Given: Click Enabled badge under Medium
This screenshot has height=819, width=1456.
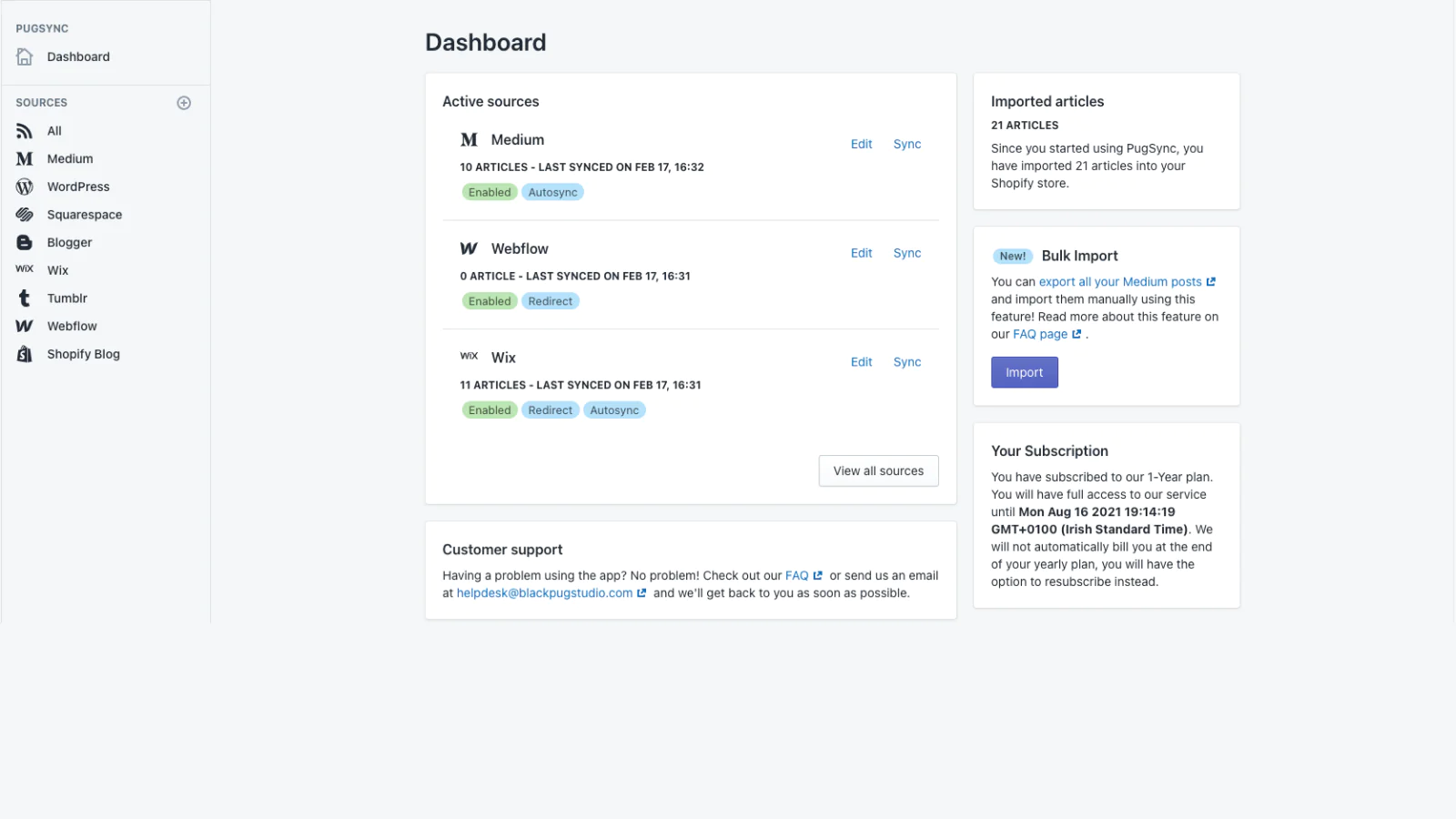Looking at the screenshot, I should pos(490,192).
